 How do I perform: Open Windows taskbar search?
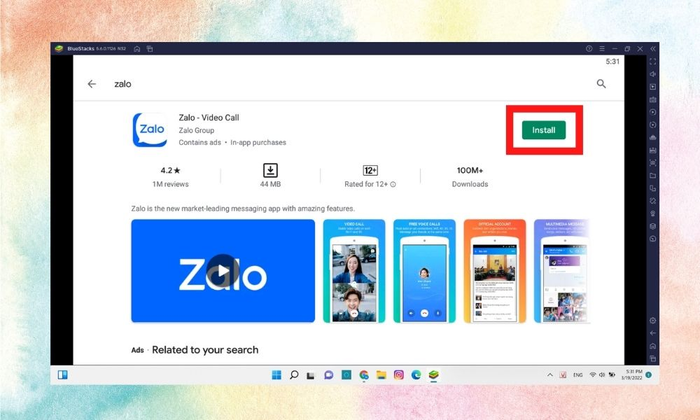[x=294, y=375]
